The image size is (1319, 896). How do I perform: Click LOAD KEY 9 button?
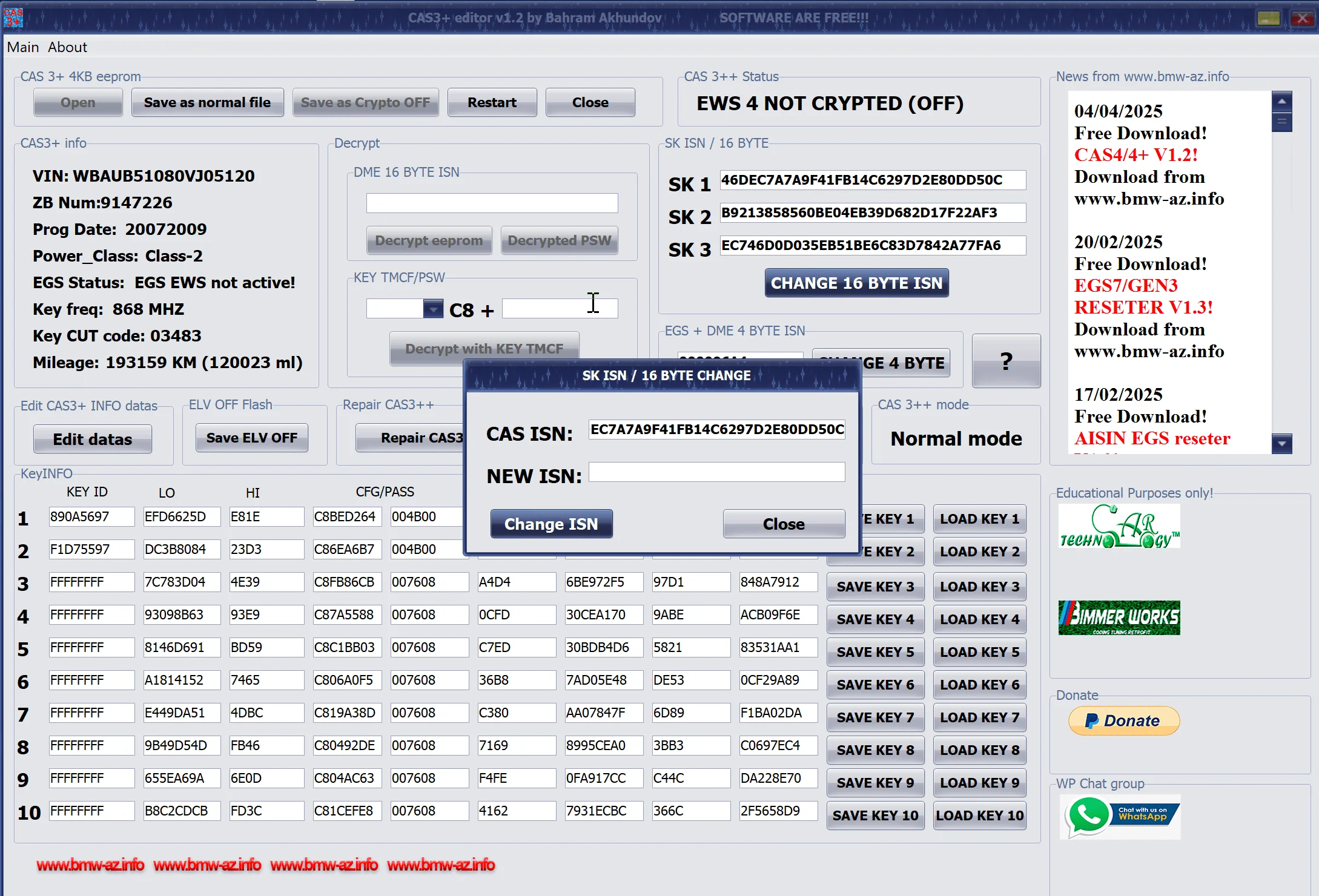pos(979,783)
